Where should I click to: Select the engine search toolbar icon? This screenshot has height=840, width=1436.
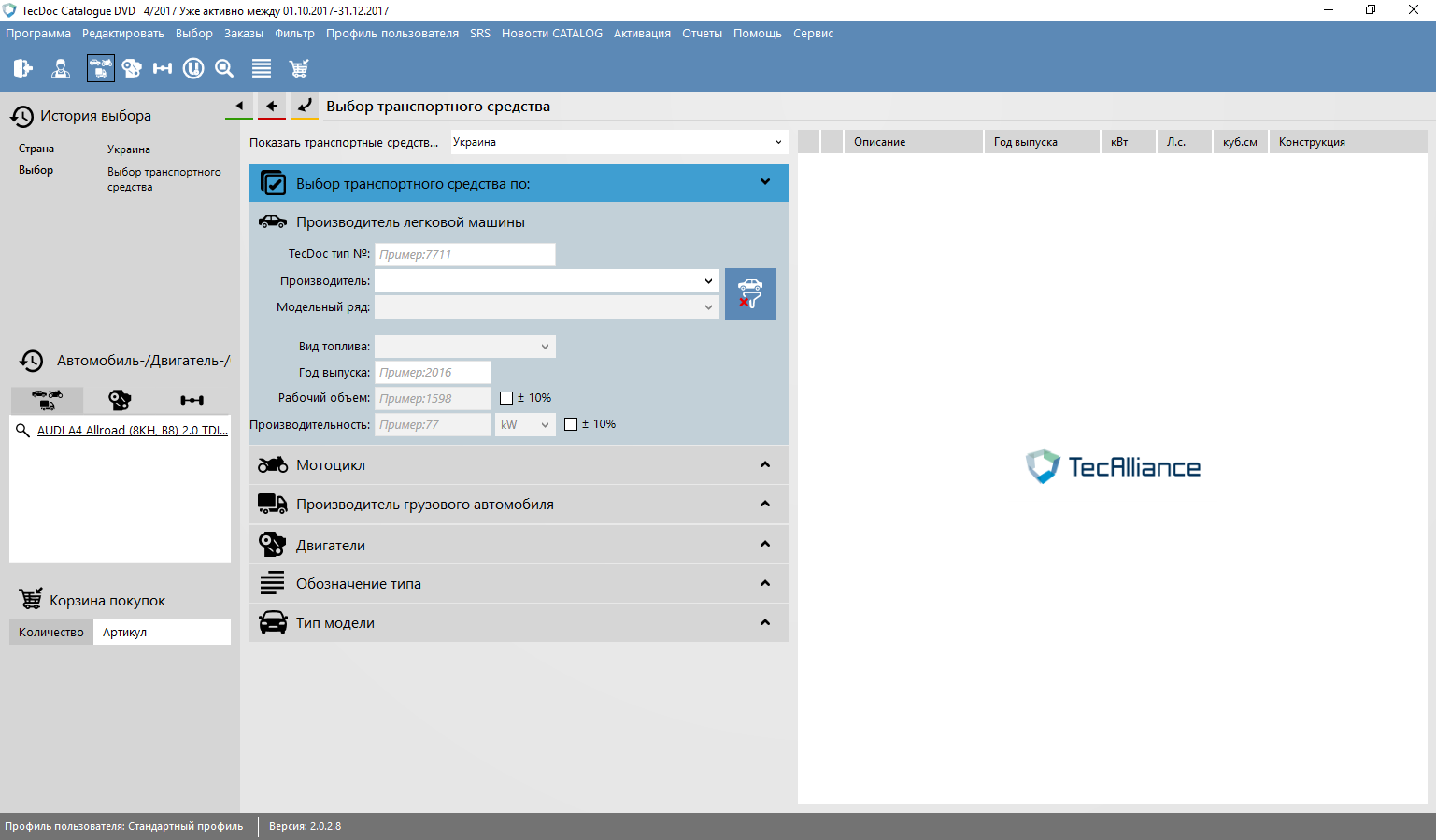pos(132,68)
